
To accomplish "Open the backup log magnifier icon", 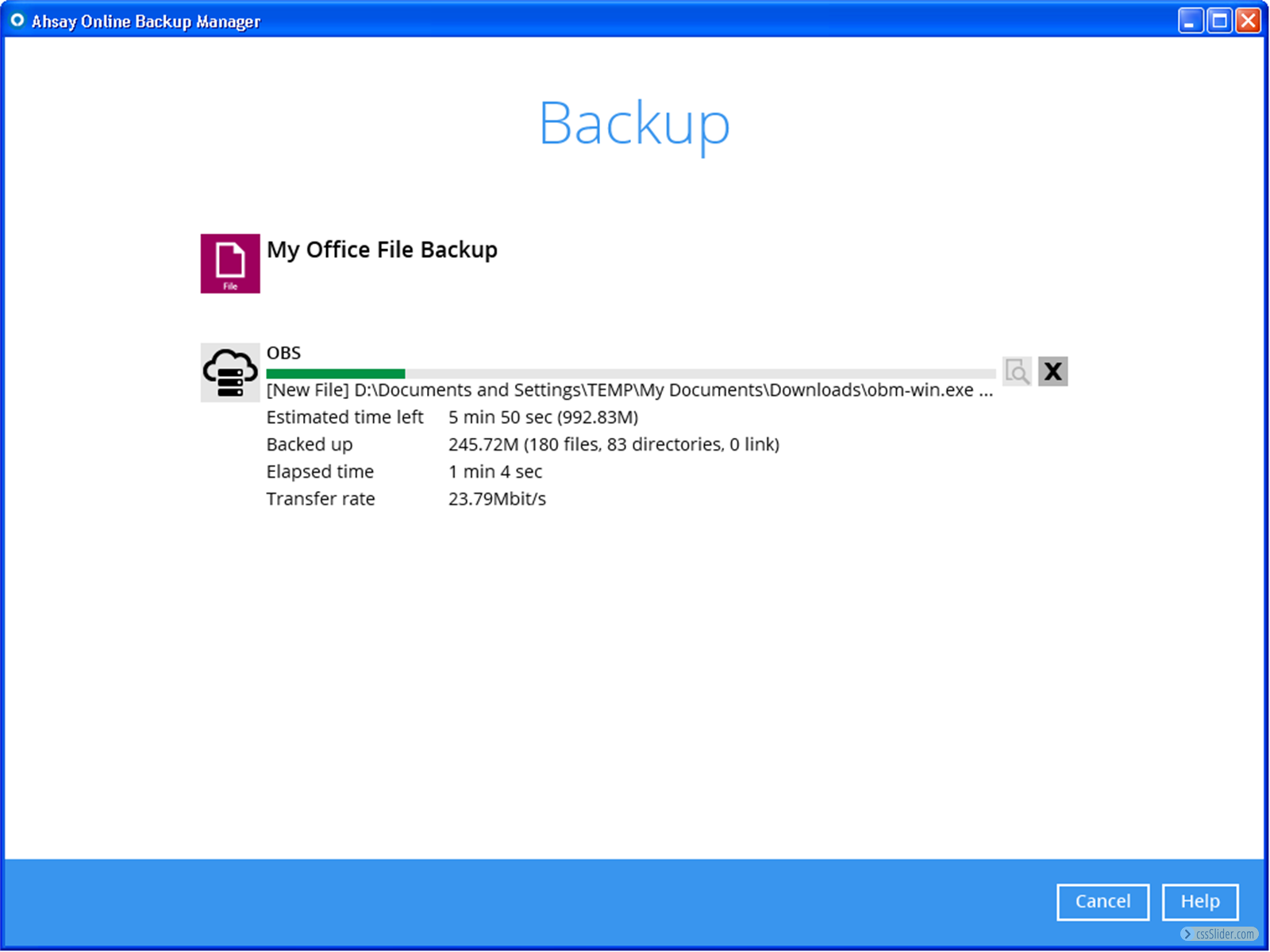I will (1018, 371).
